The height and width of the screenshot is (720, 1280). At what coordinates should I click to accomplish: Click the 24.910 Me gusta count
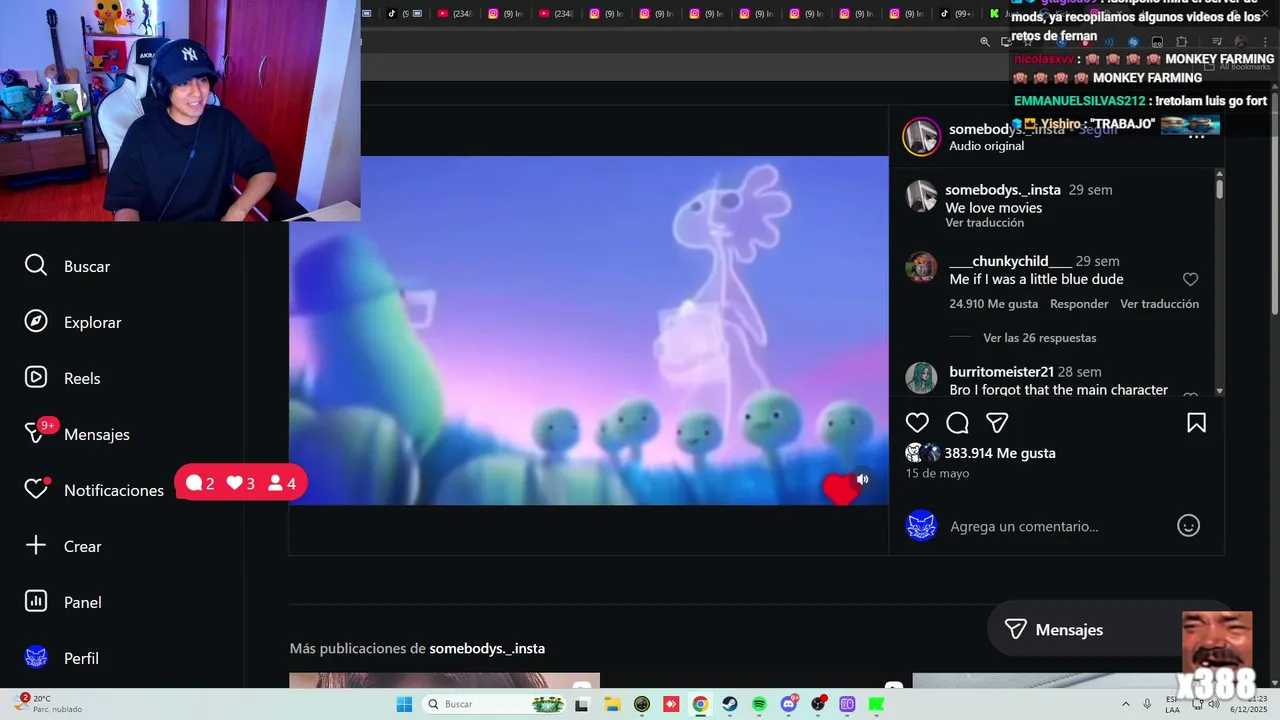[993, 304]
